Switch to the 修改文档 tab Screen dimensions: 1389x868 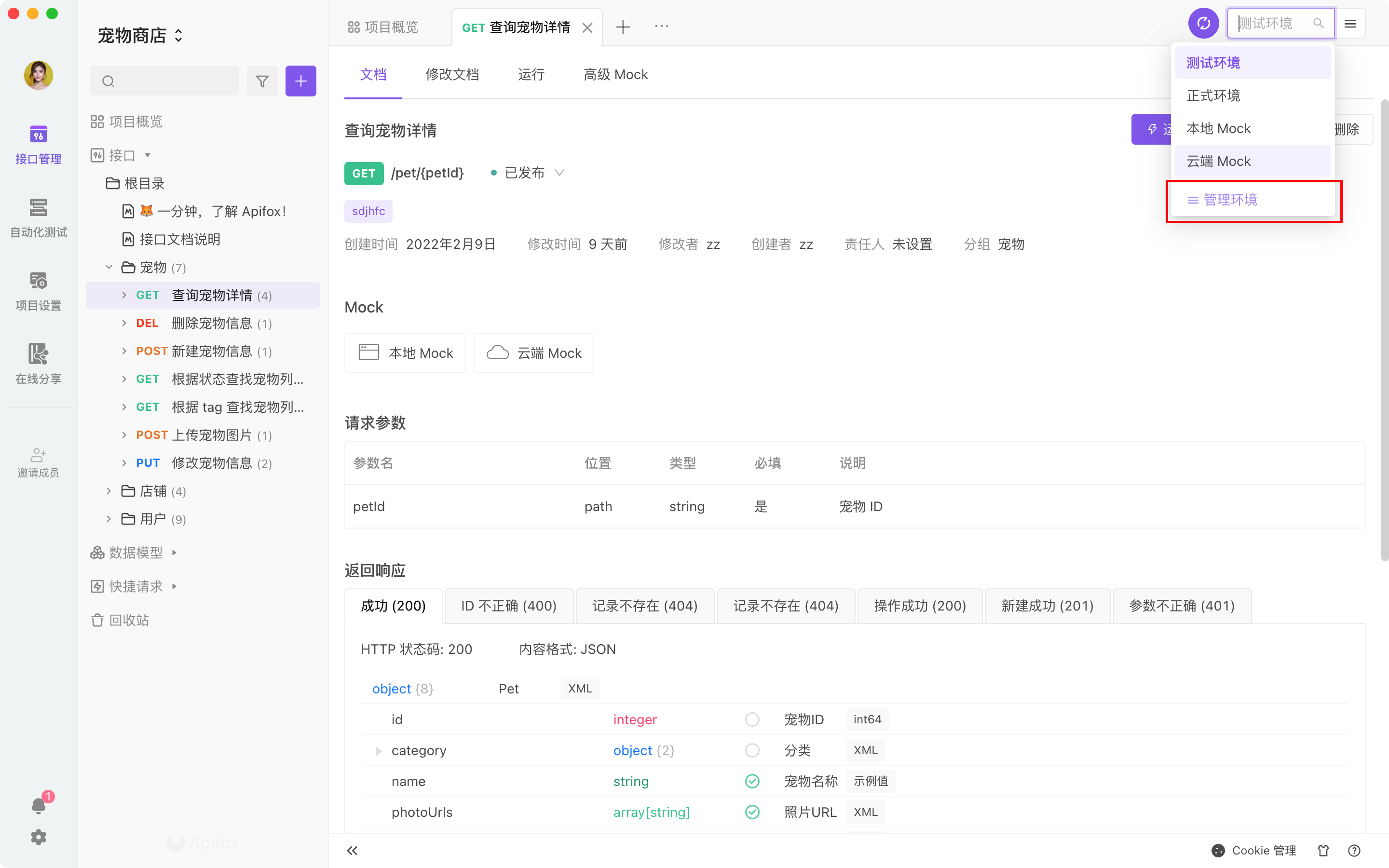(x=452, y=75)
